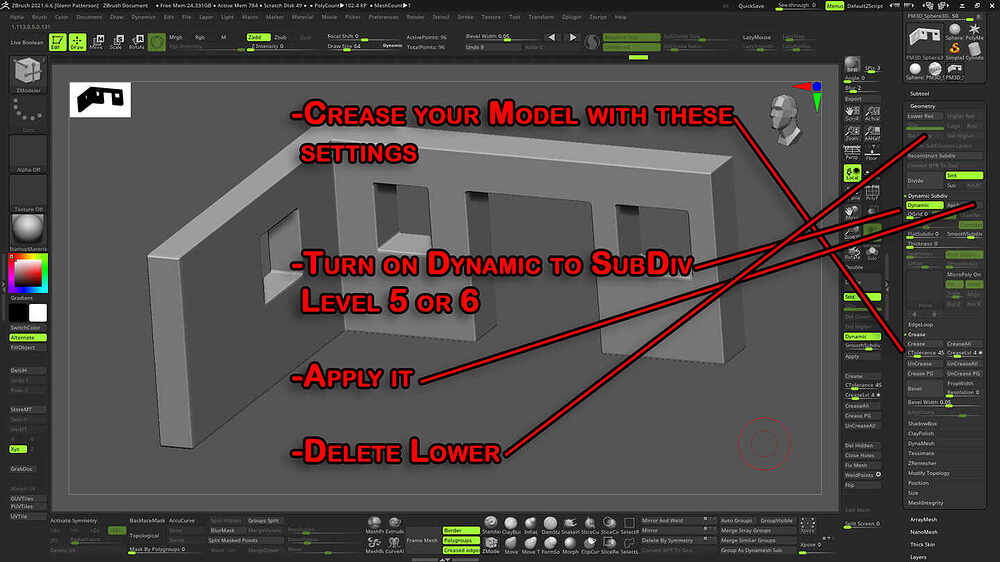The width and height of the screenshot is (1000, 562).
Task: Activate Draw mode button
Action: pyautogui.click(x=77, y=42)
